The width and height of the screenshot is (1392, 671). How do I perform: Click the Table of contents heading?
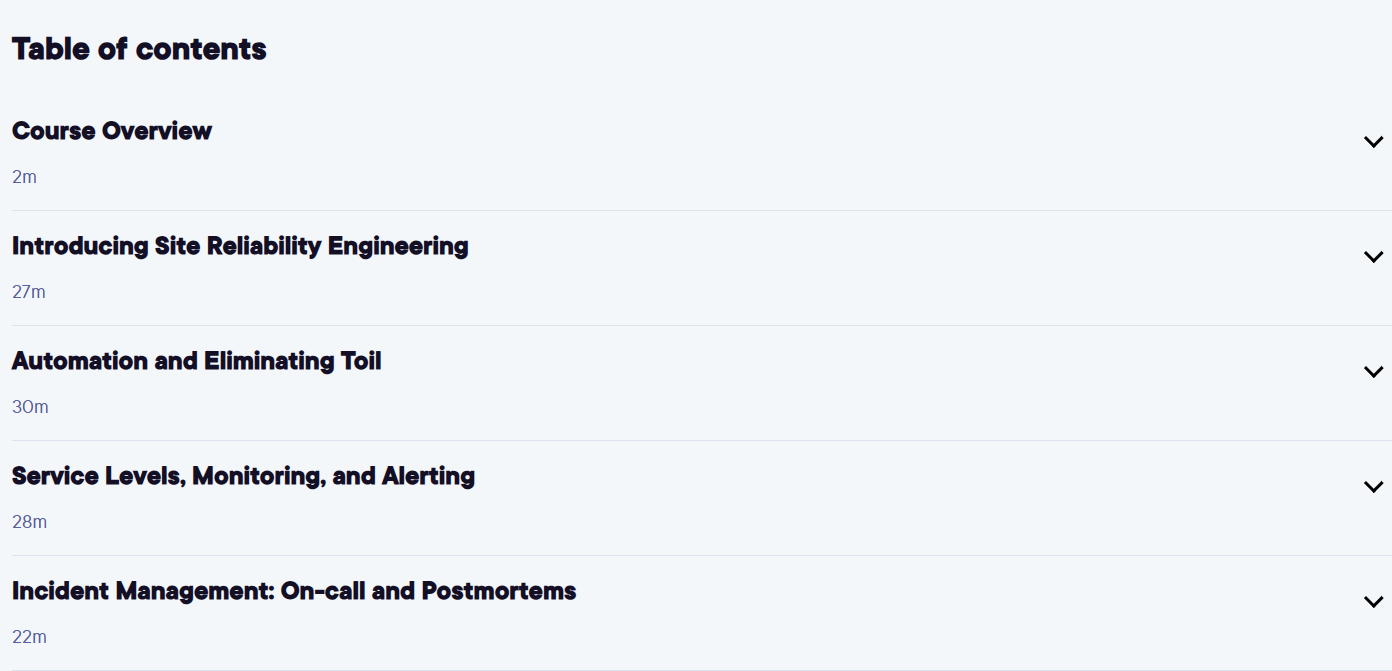pos(139,49)
